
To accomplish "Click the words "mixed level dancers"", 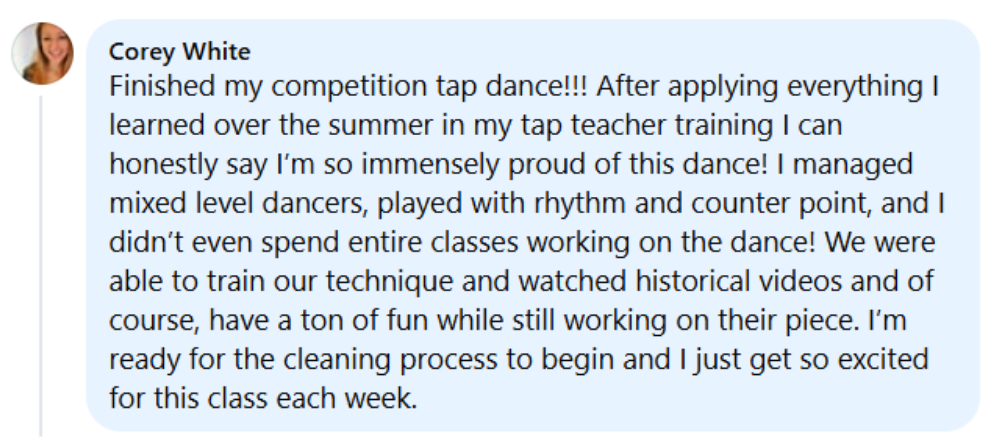I will (230, 202).
